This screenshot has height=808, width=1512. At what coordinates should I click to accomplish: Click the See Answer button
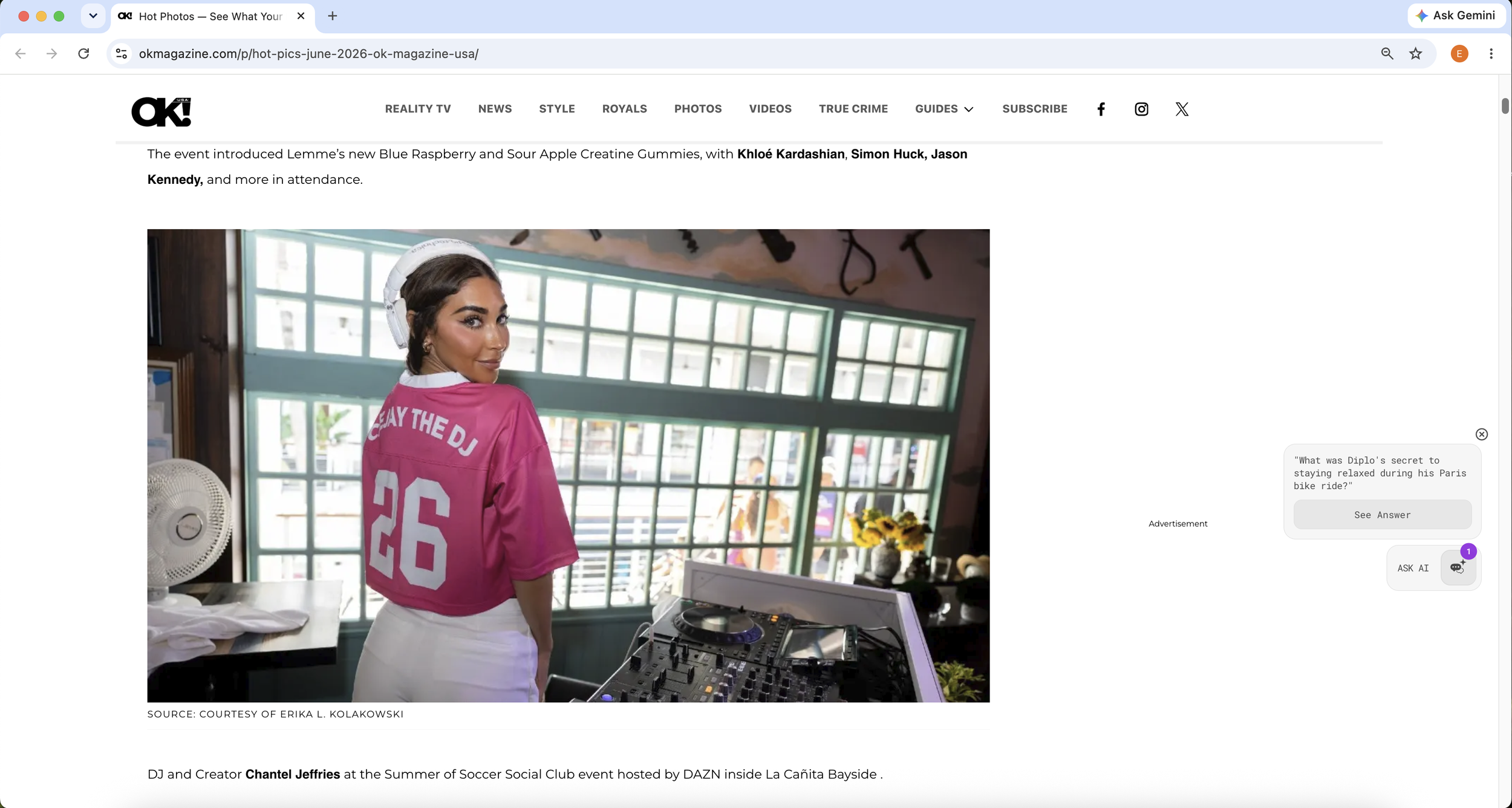pyautogui.click(x=1382, y=515)
